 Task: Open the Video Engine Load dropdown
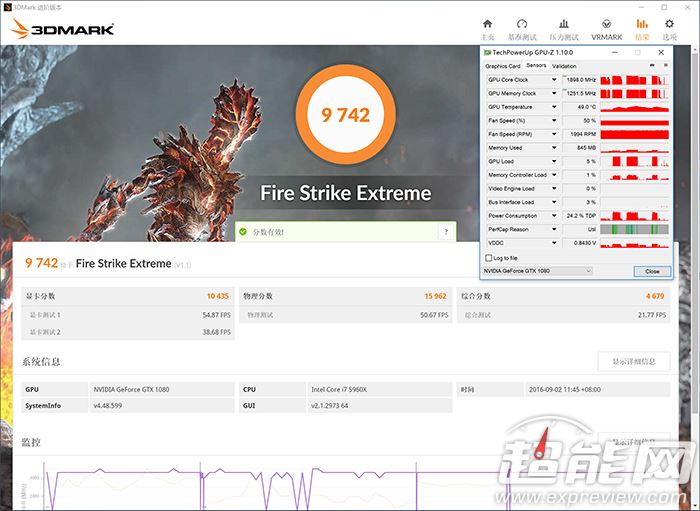(554, 189)
